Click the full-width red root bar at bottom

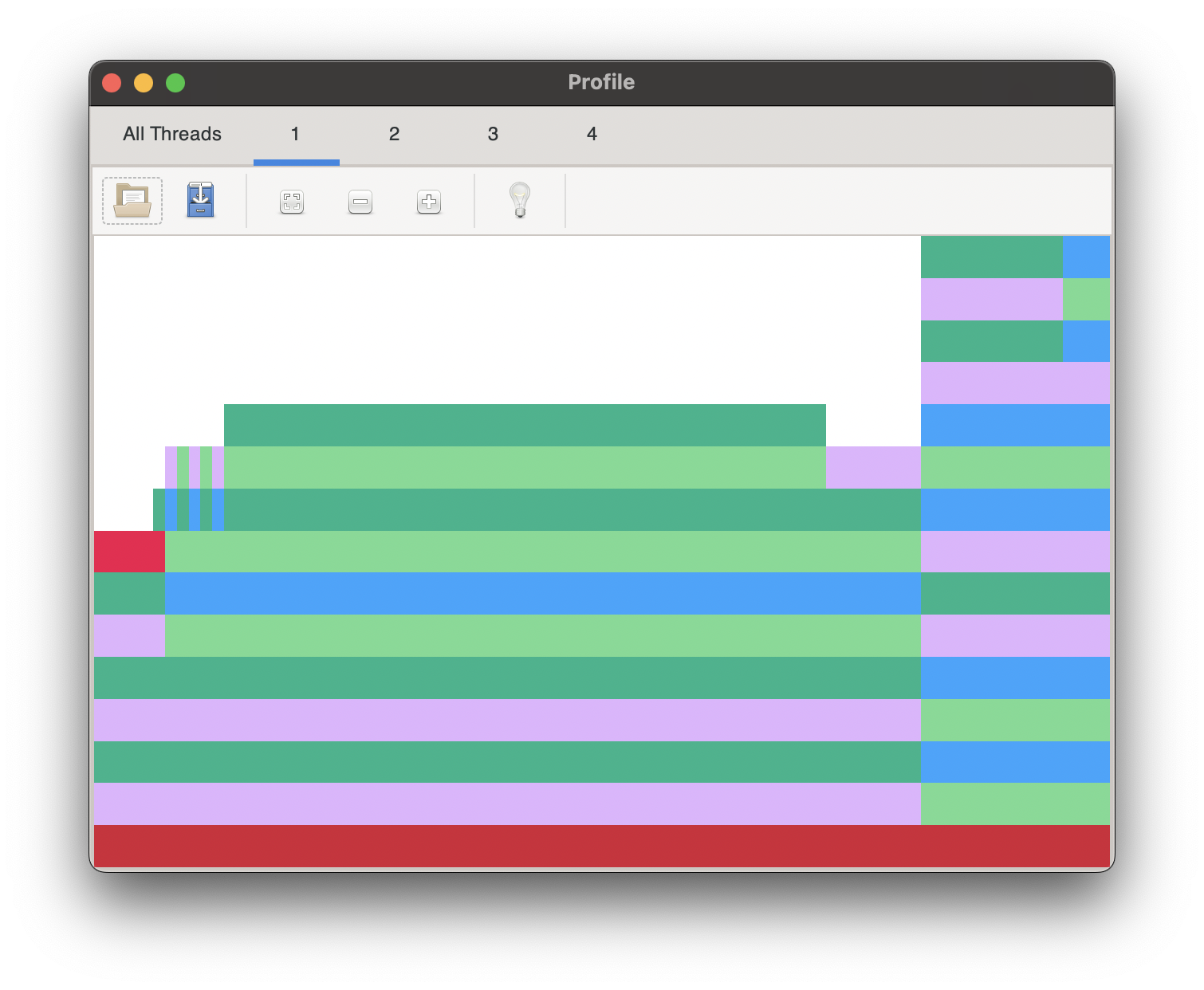(x=601, y=846)
